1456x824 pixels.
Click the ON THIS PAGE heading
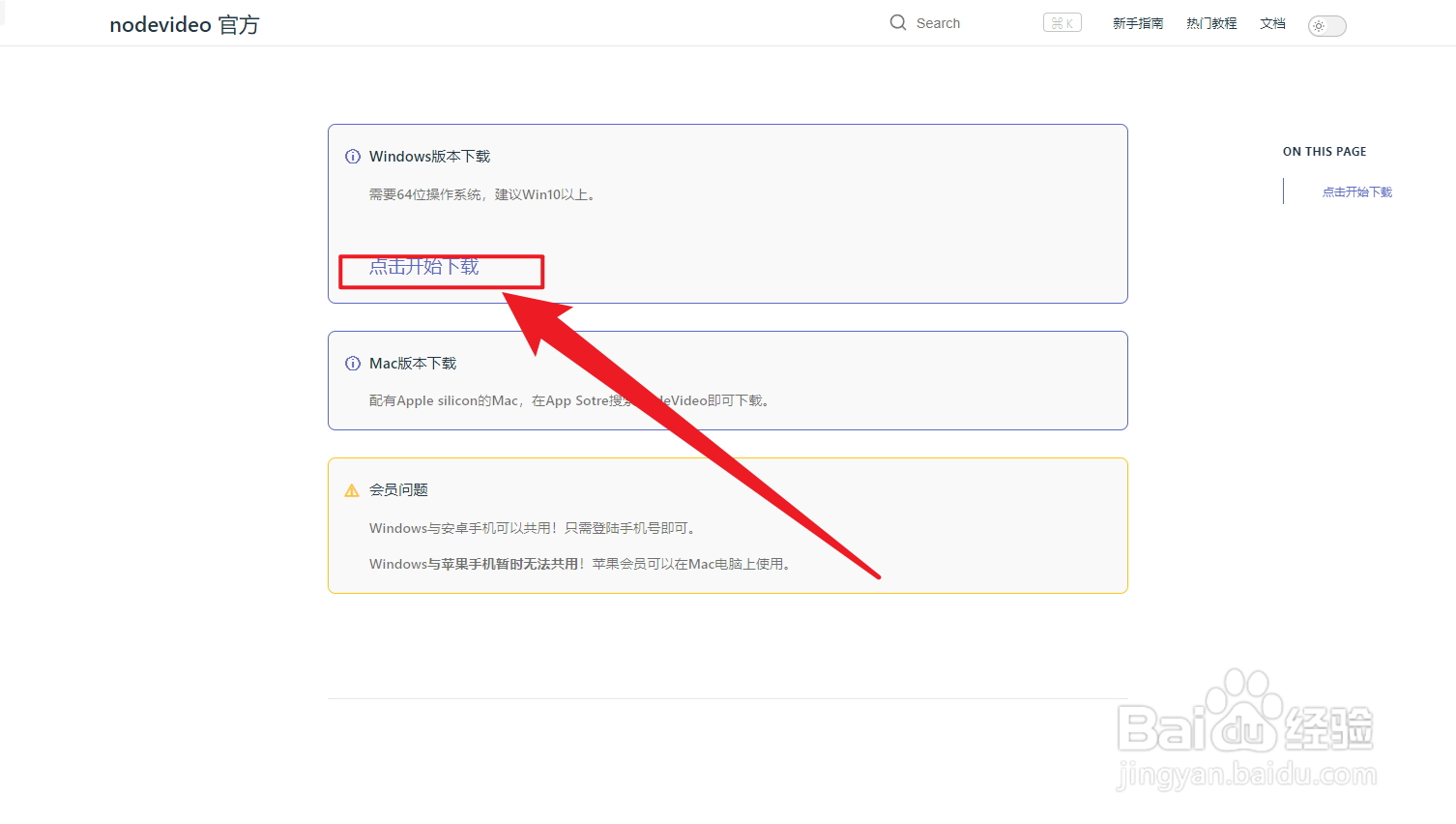point(1325,152)
